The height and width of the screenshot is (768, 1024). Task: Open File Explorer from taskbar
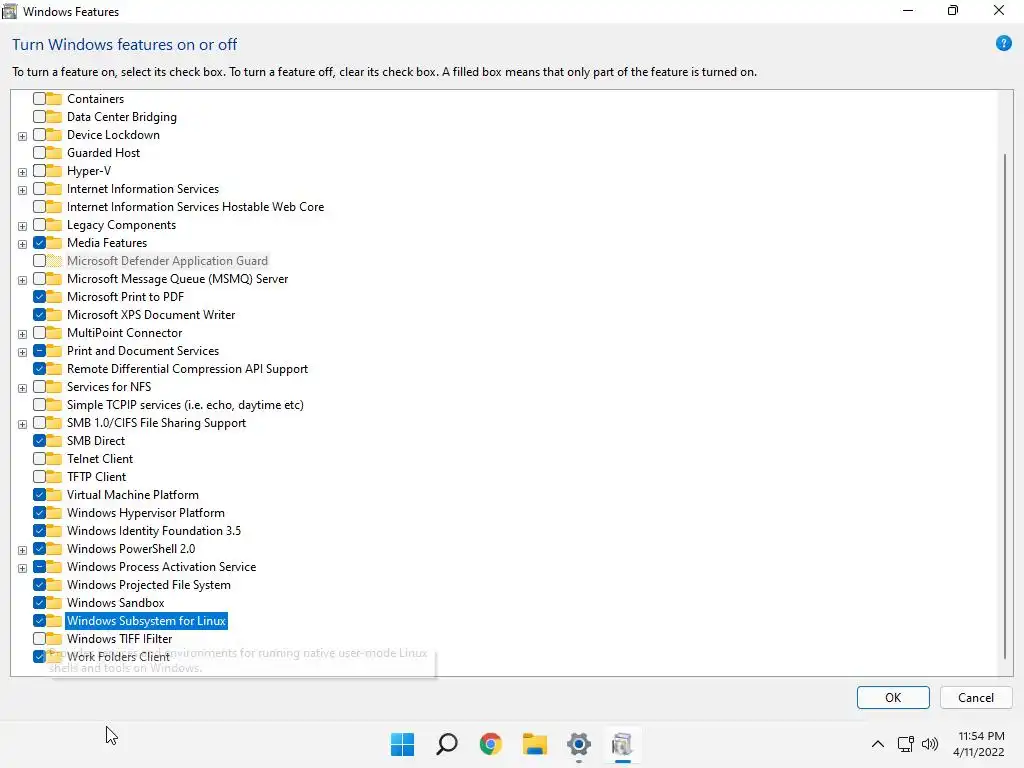535,744
